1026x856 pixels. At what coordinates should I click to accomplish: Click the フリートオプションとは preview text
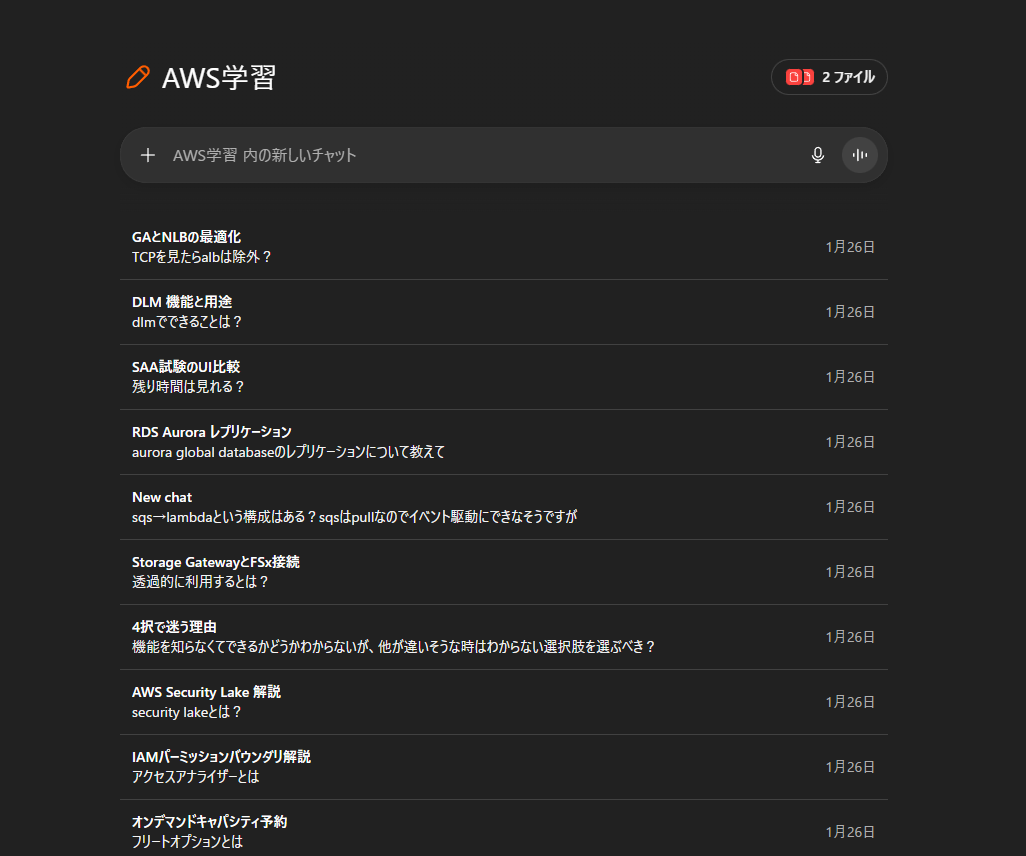[x=187, y=842]
